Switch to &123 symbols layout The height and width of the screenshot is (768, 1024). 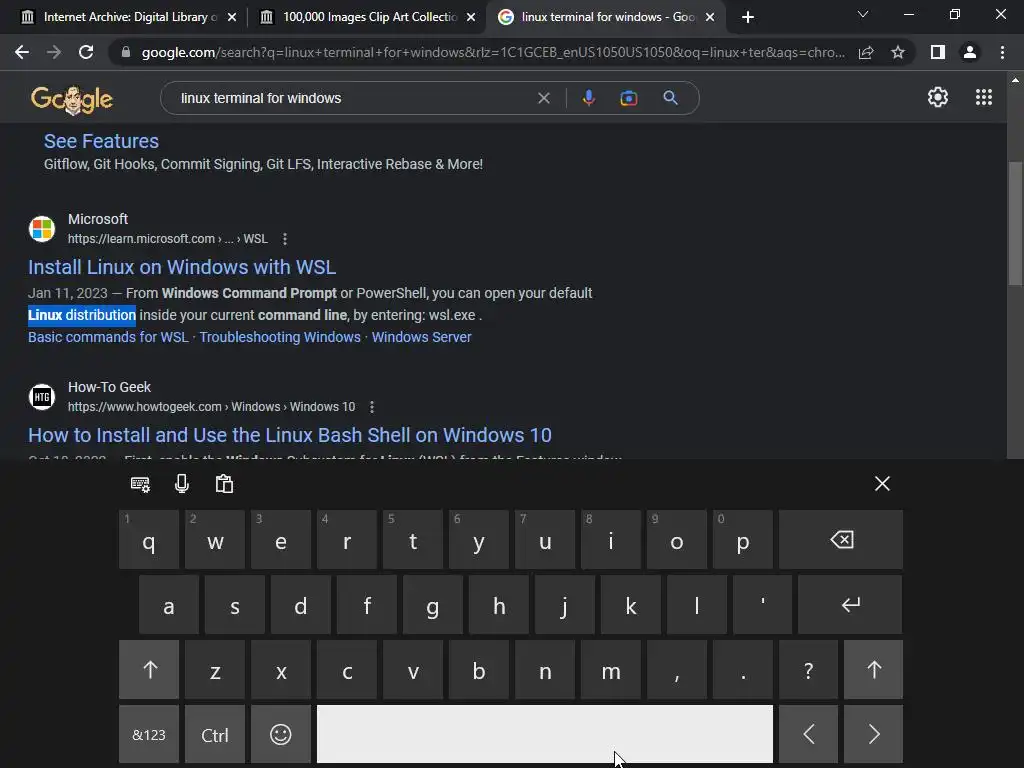click(x=149, y=735)
